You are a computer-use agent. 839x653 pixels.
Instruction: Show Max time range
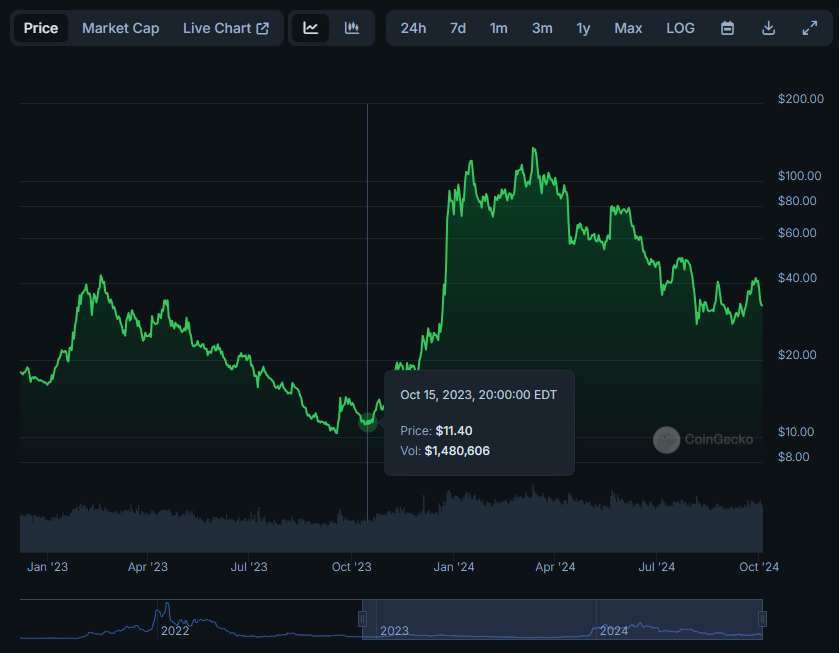tap(628, 28)
